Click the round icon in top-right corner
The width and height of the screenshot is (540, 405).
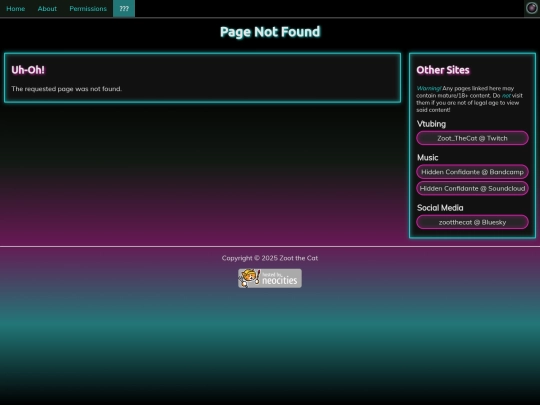pos(531,8)
